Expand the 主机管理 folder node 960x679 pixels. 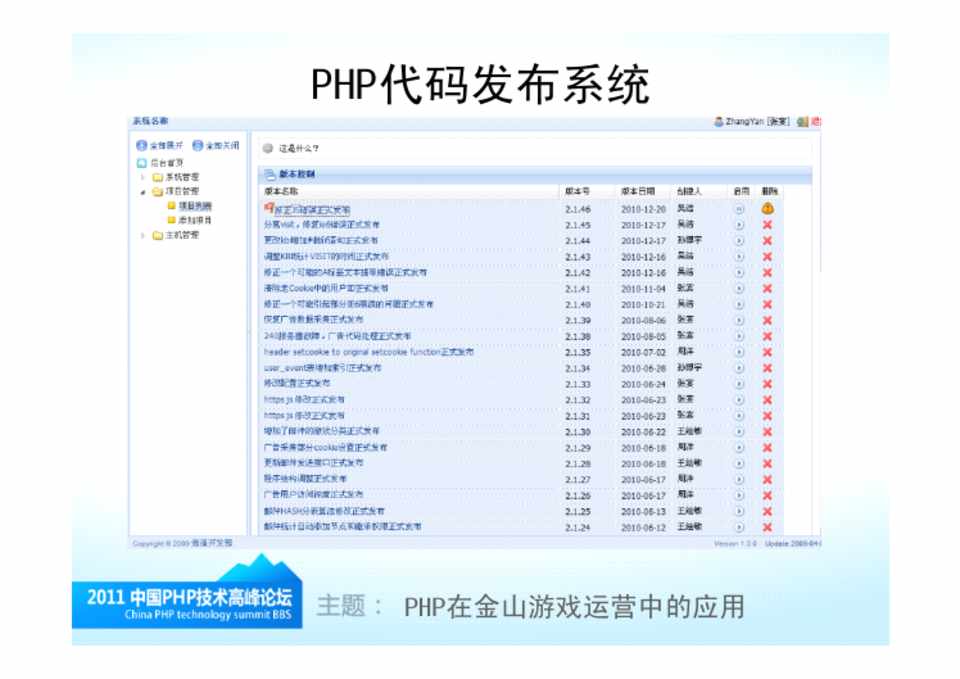coord(144,235)
